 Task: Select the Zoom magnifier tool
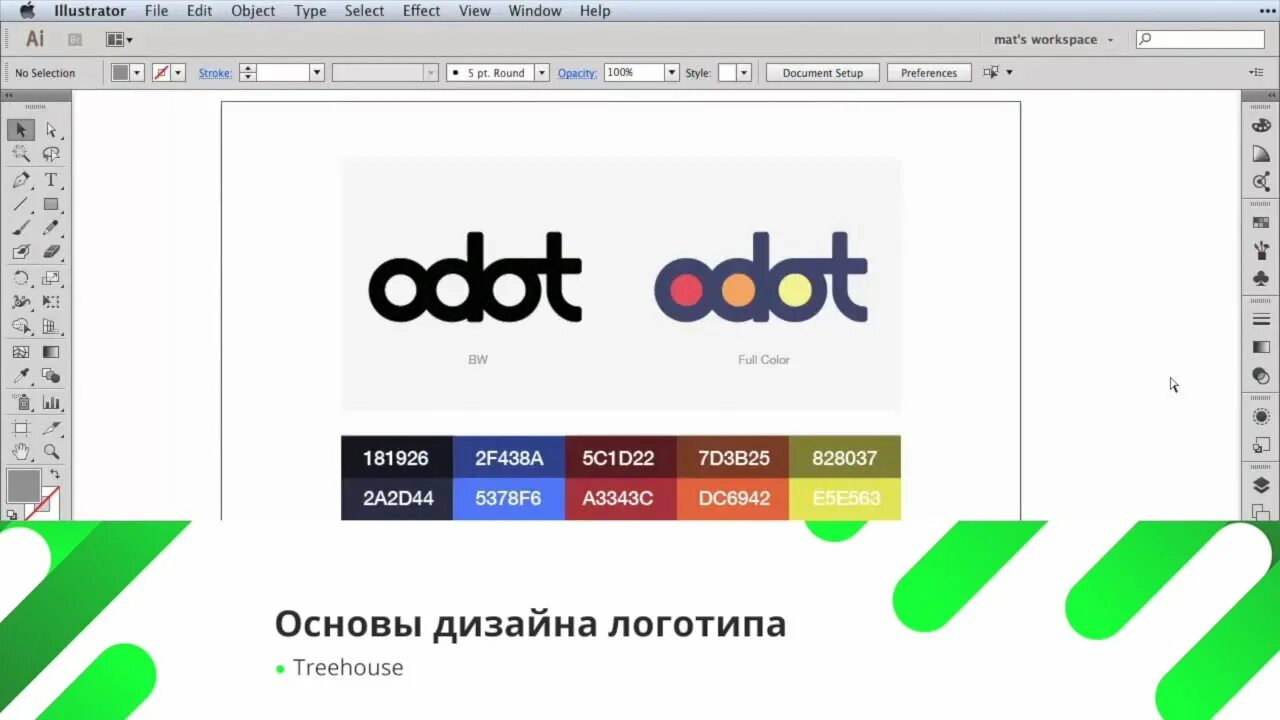point(51,452)
